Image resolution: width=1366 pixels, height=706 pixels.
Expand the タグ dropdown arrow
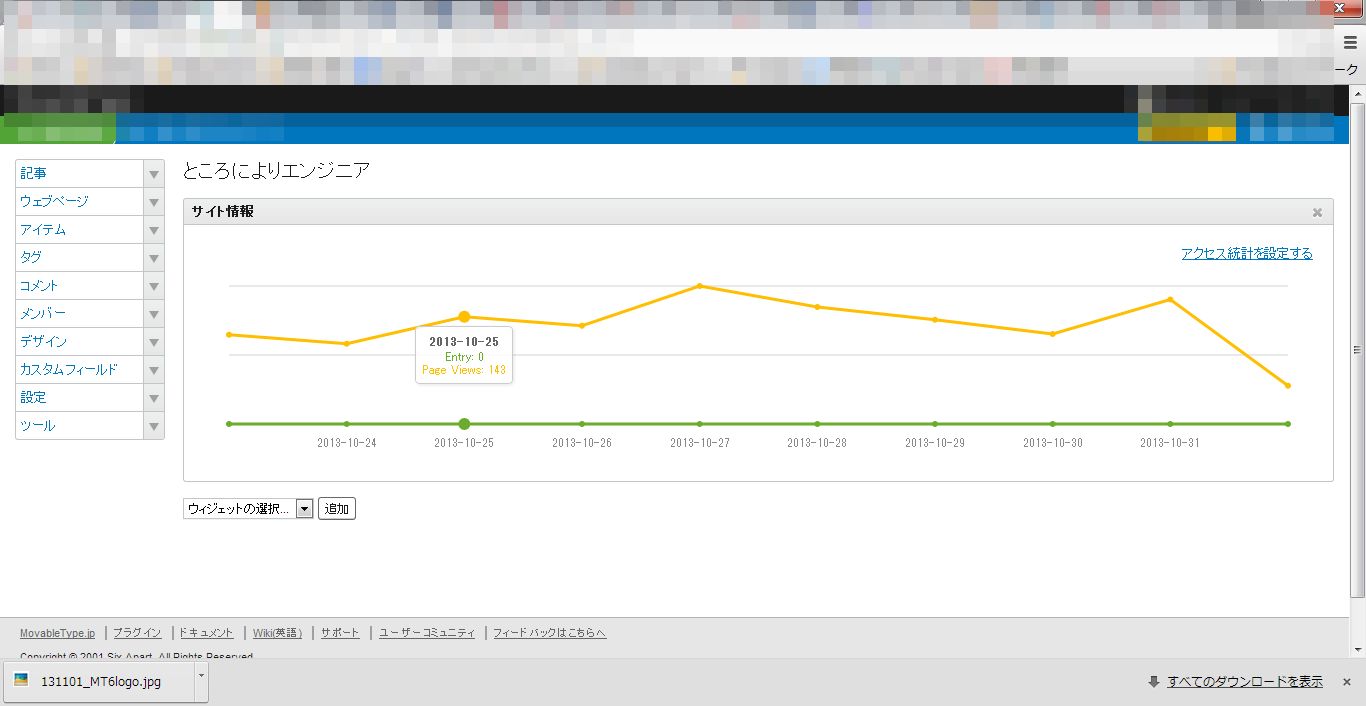(x=154, y=258)
